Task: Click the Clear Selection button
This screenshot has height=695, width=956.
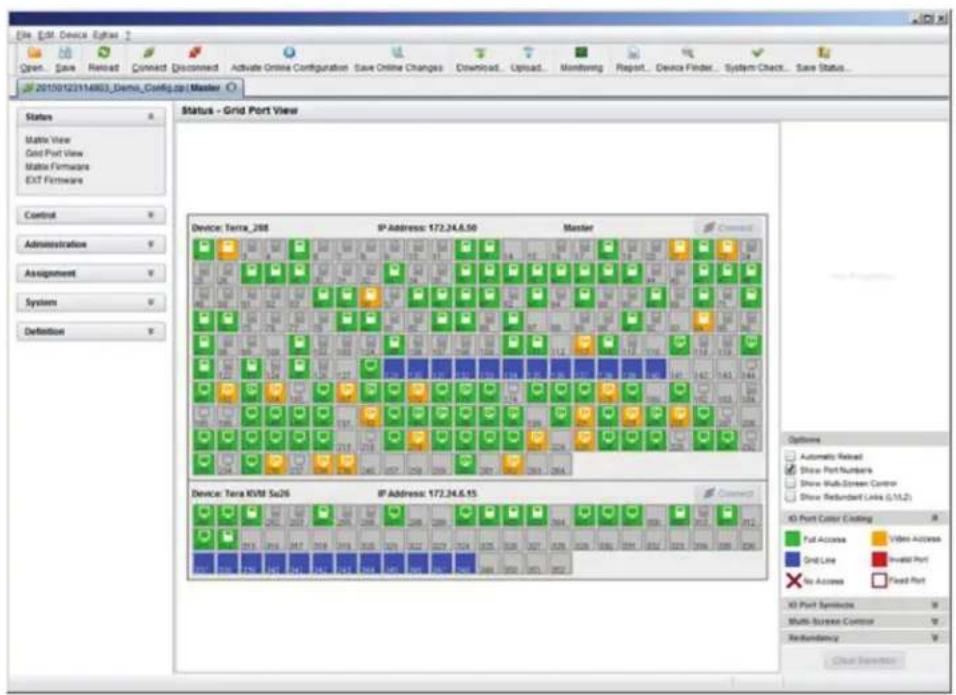Action: (864, 660)
